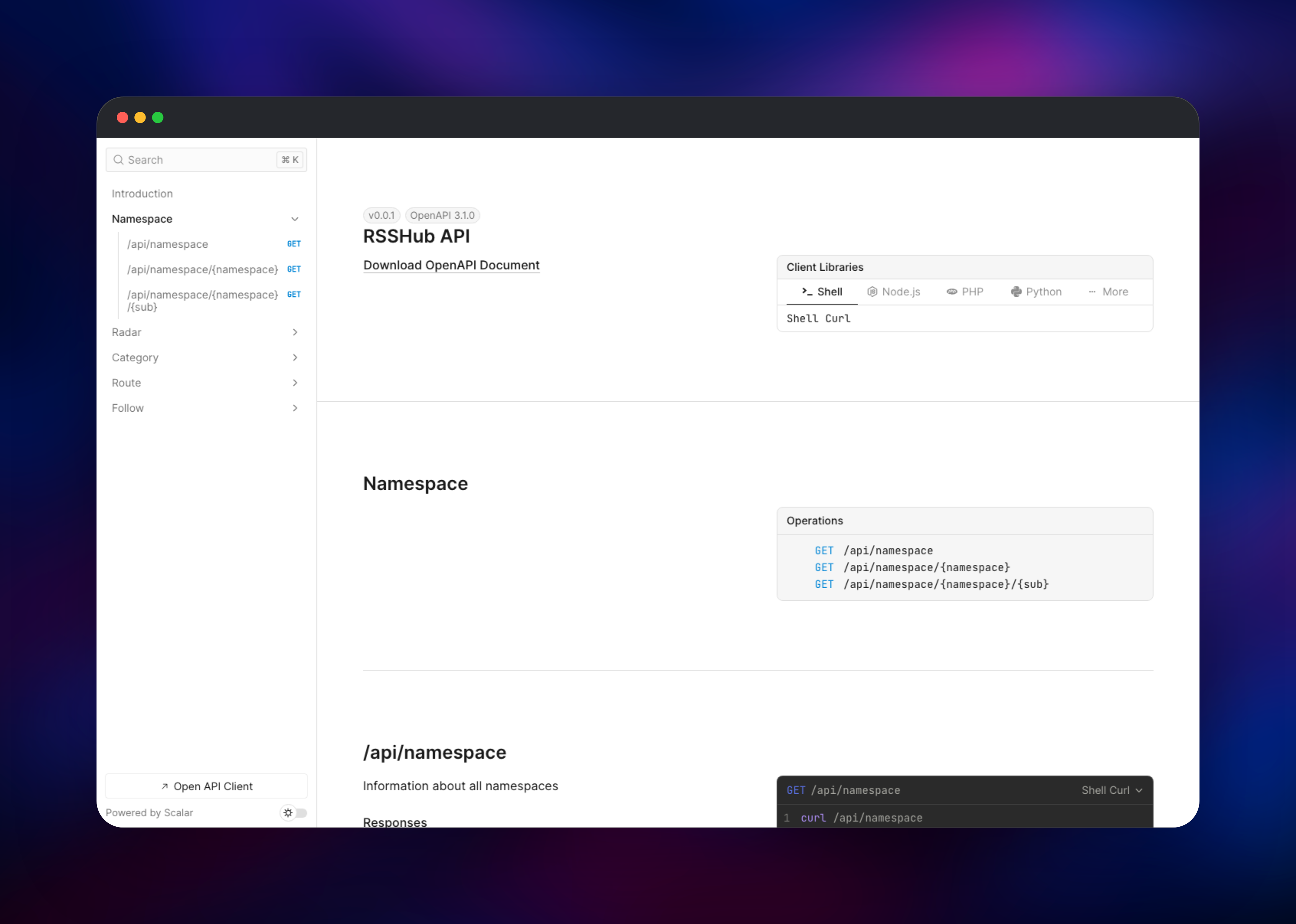Click the Client Libraries panel header
The image size is (1296, 924).
[x=964, y=267]
